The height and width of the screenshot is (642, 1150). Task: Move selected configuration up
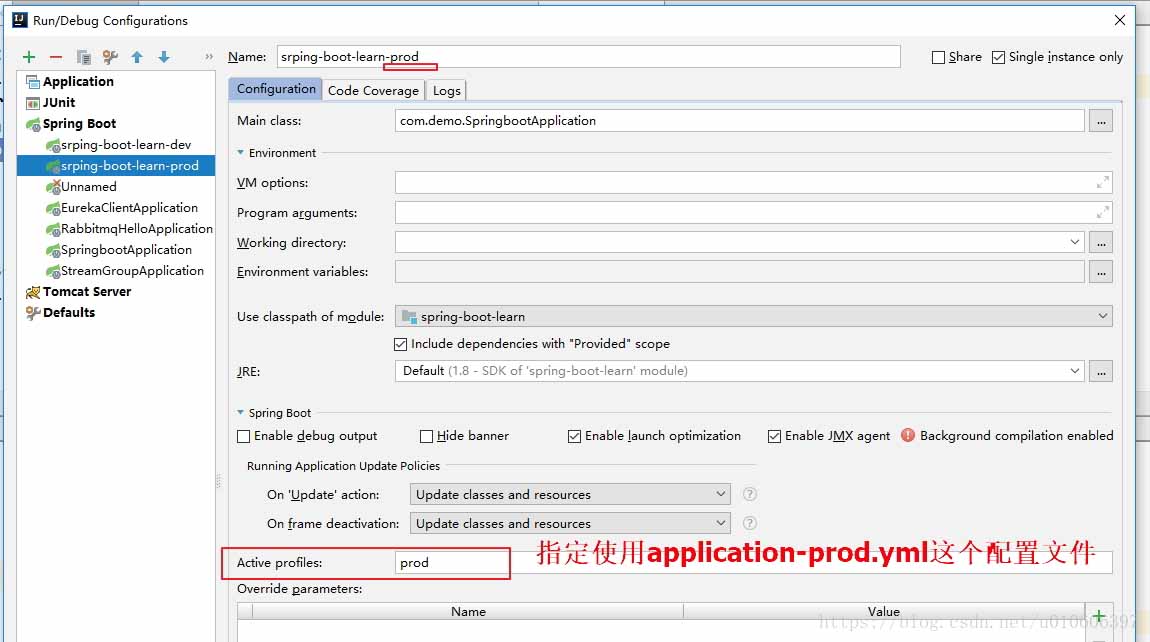tap(137, 57)
